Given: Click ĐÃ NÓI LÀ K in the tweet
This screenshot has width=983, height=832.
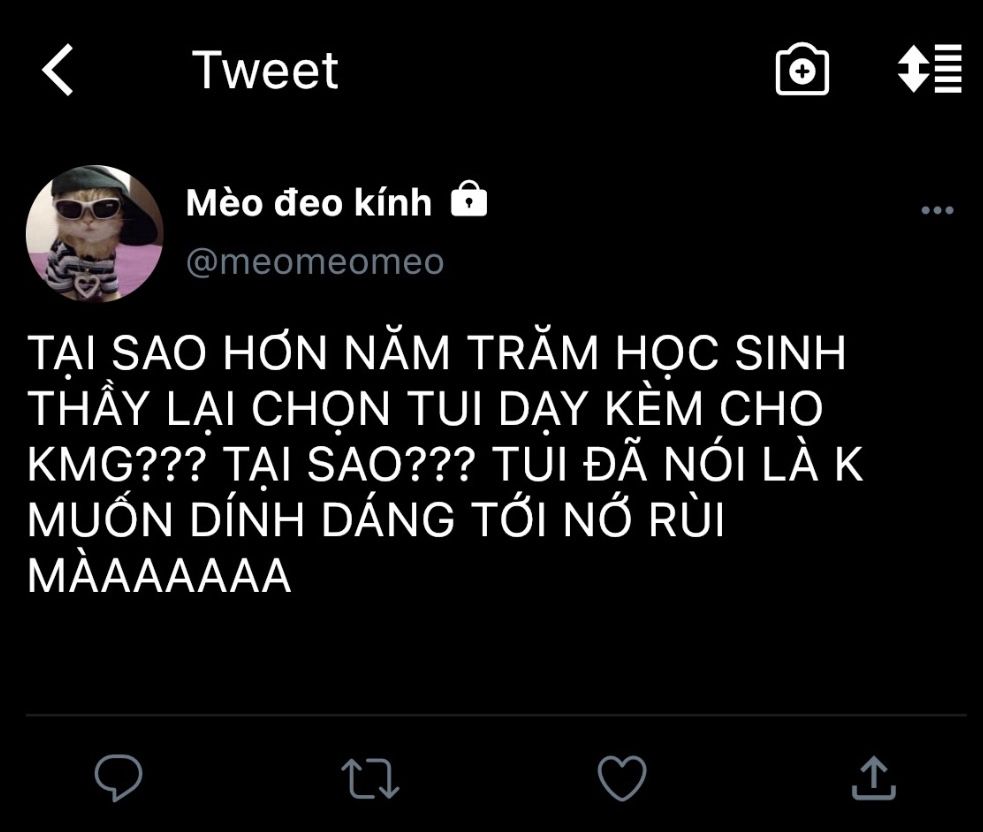Looking at the screenshot, I should 723,463.
